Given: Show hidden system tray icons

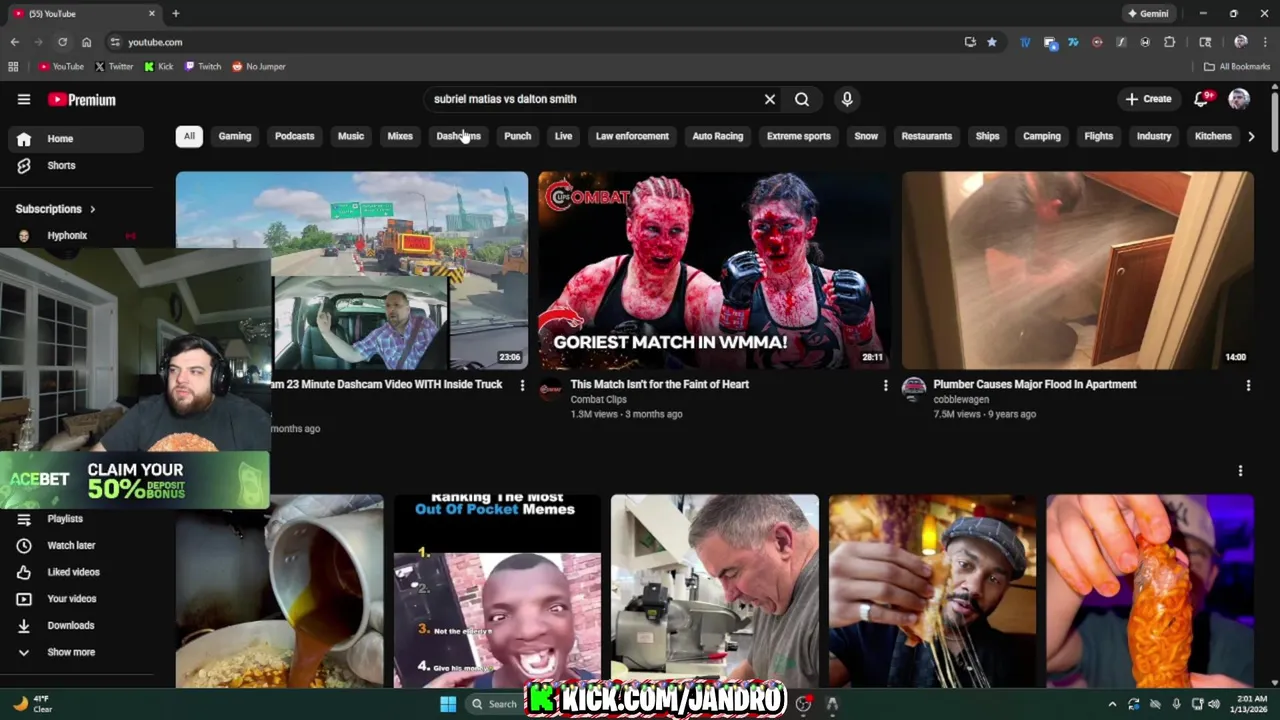Looking at the screenshot, I should click(1112, 704).
